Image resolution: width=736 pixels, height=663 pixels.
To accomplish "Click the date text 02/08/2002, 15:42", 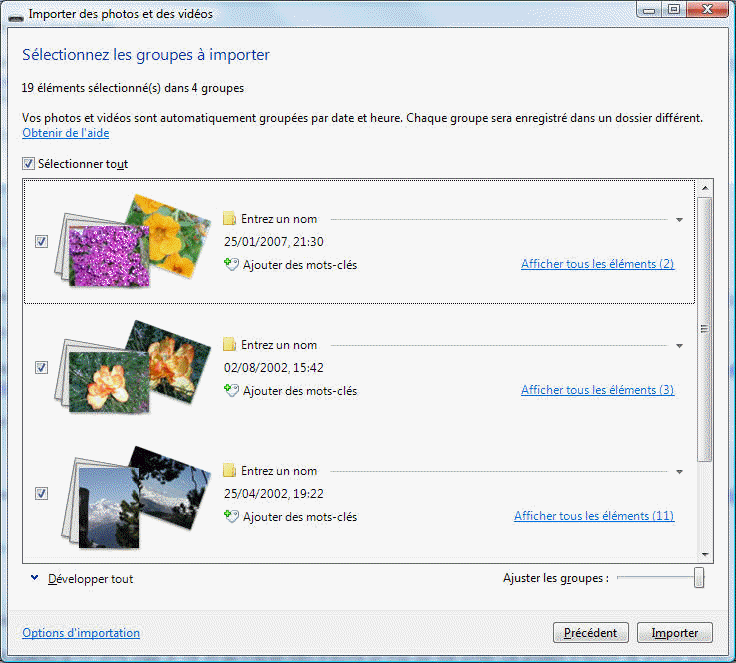I will (274, 367).
